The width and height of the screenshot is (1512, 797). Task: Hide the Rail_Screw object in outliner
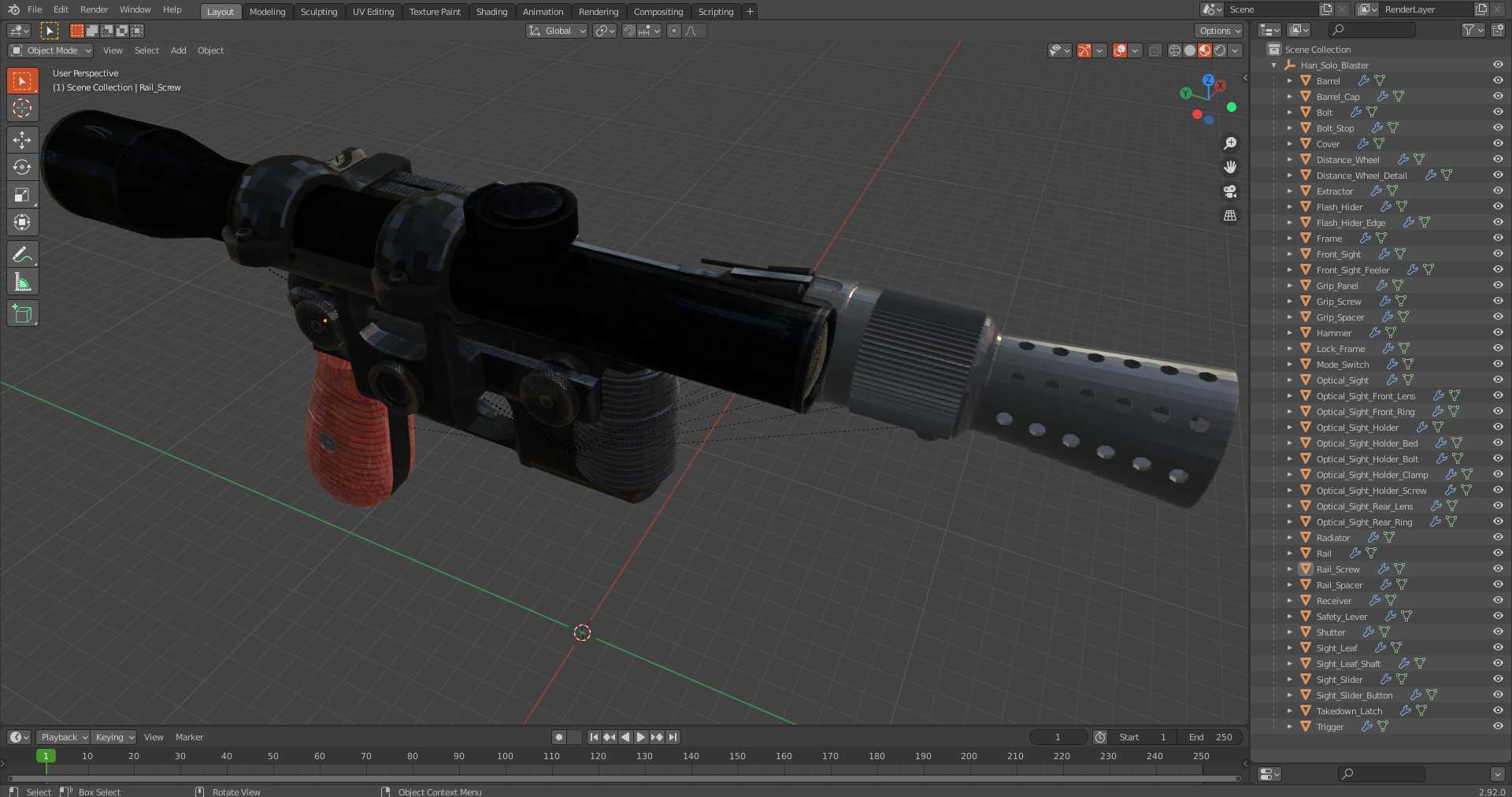click(1497, 569)
